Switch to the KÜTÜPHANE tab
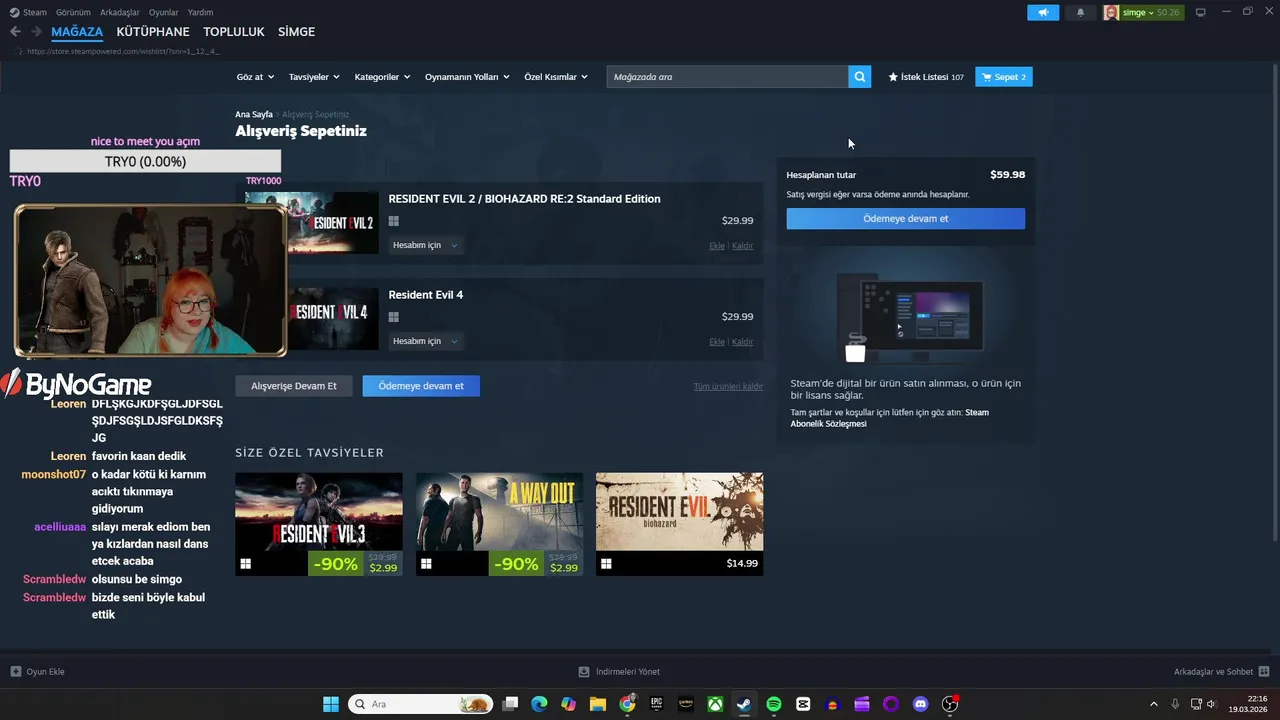1280x720 pixels. click(153, 32)
